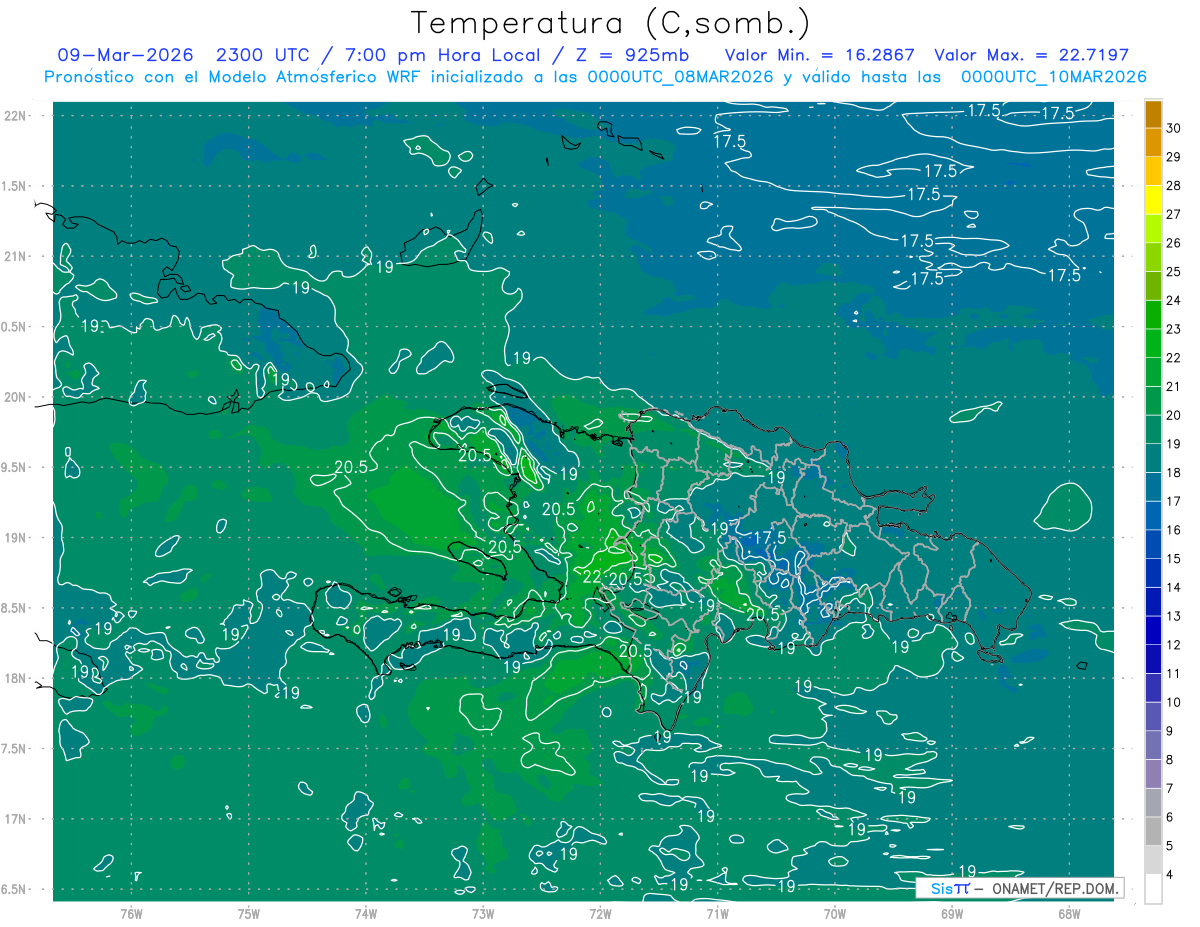The height and width of the screenshot is (927, 1200).
Task: Click the "74W" longitude axis label
Action: [x=365, y=913]
